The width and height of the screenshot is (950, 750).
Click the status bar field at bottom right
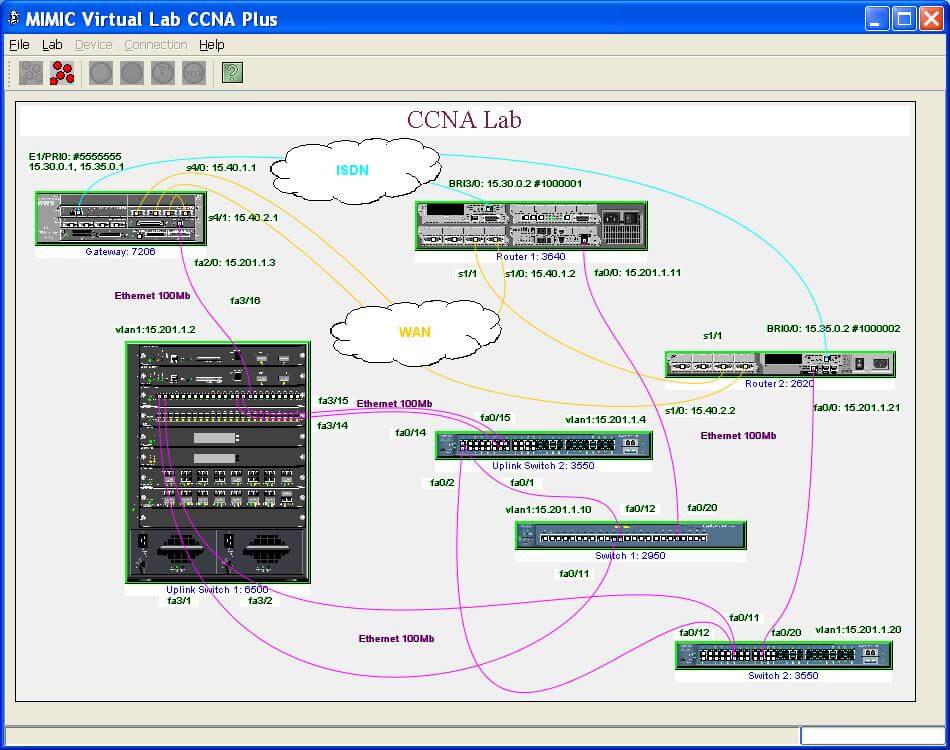click(873, 735)
